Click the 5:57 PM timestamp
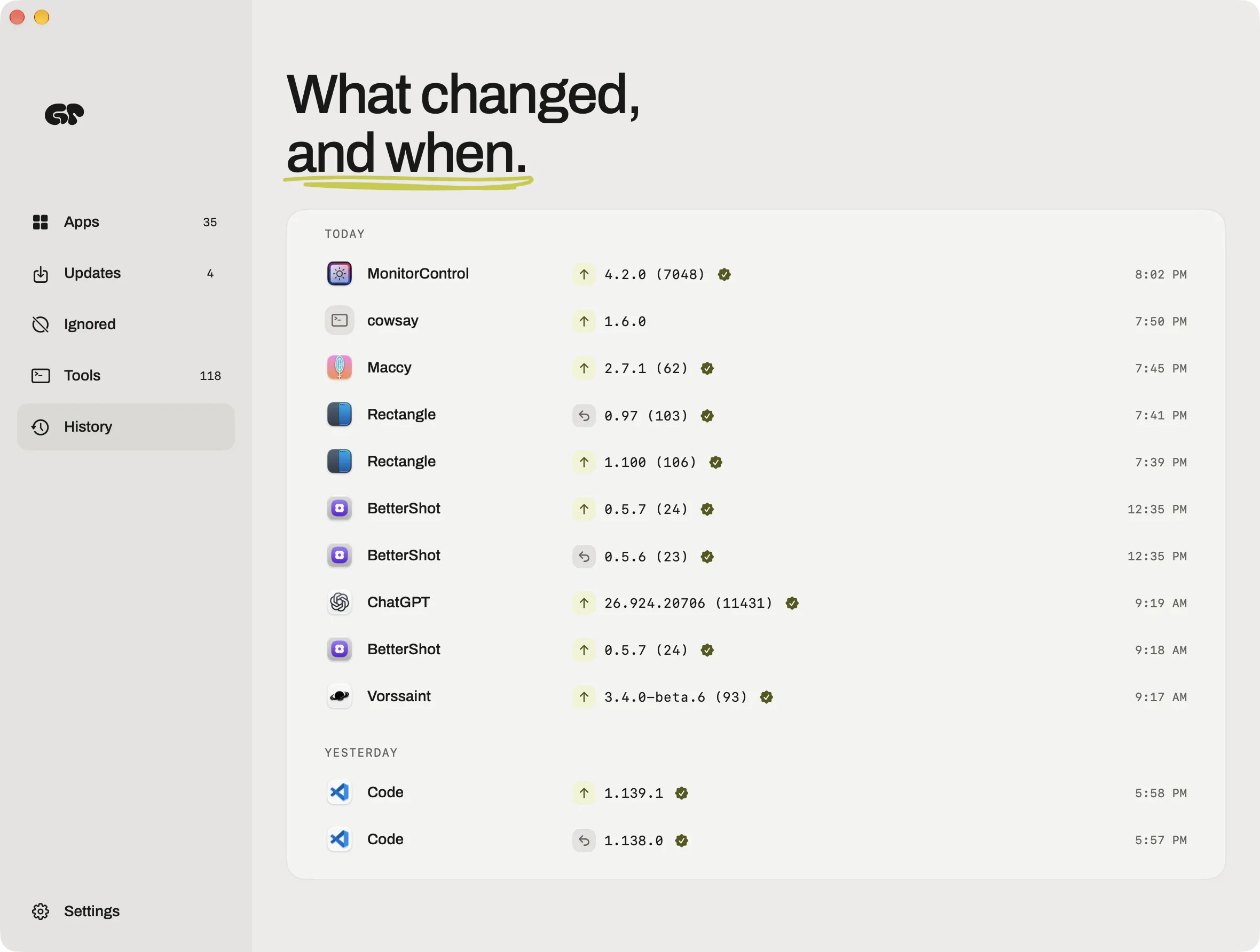 pyautogui.click(x=1160, y=840)
